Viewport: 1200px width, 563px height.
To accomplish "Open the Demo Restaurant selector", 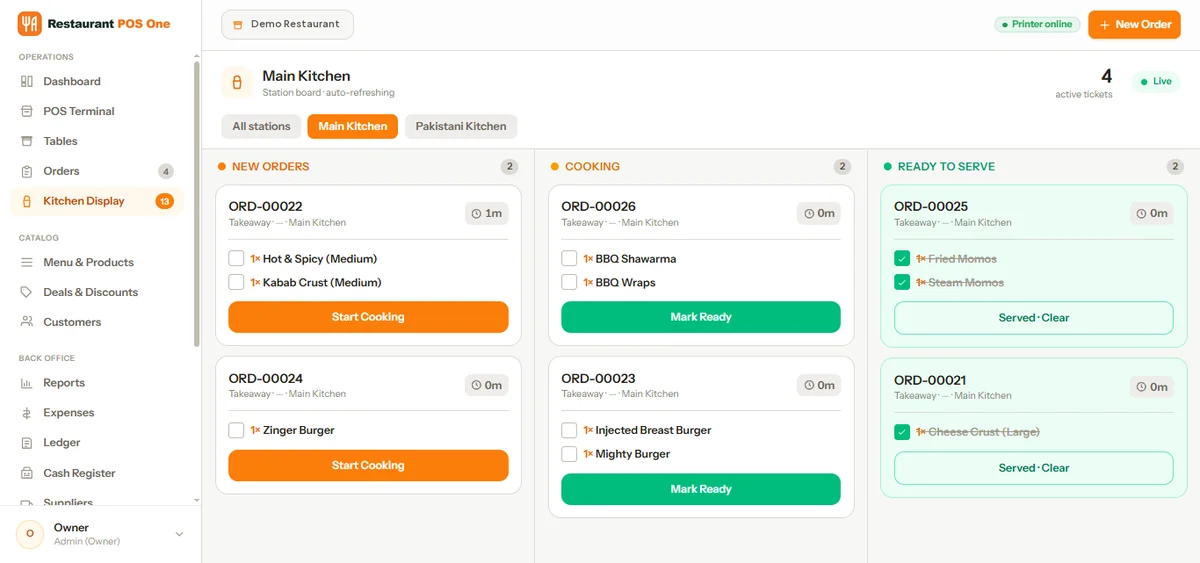I will point(287,24).
